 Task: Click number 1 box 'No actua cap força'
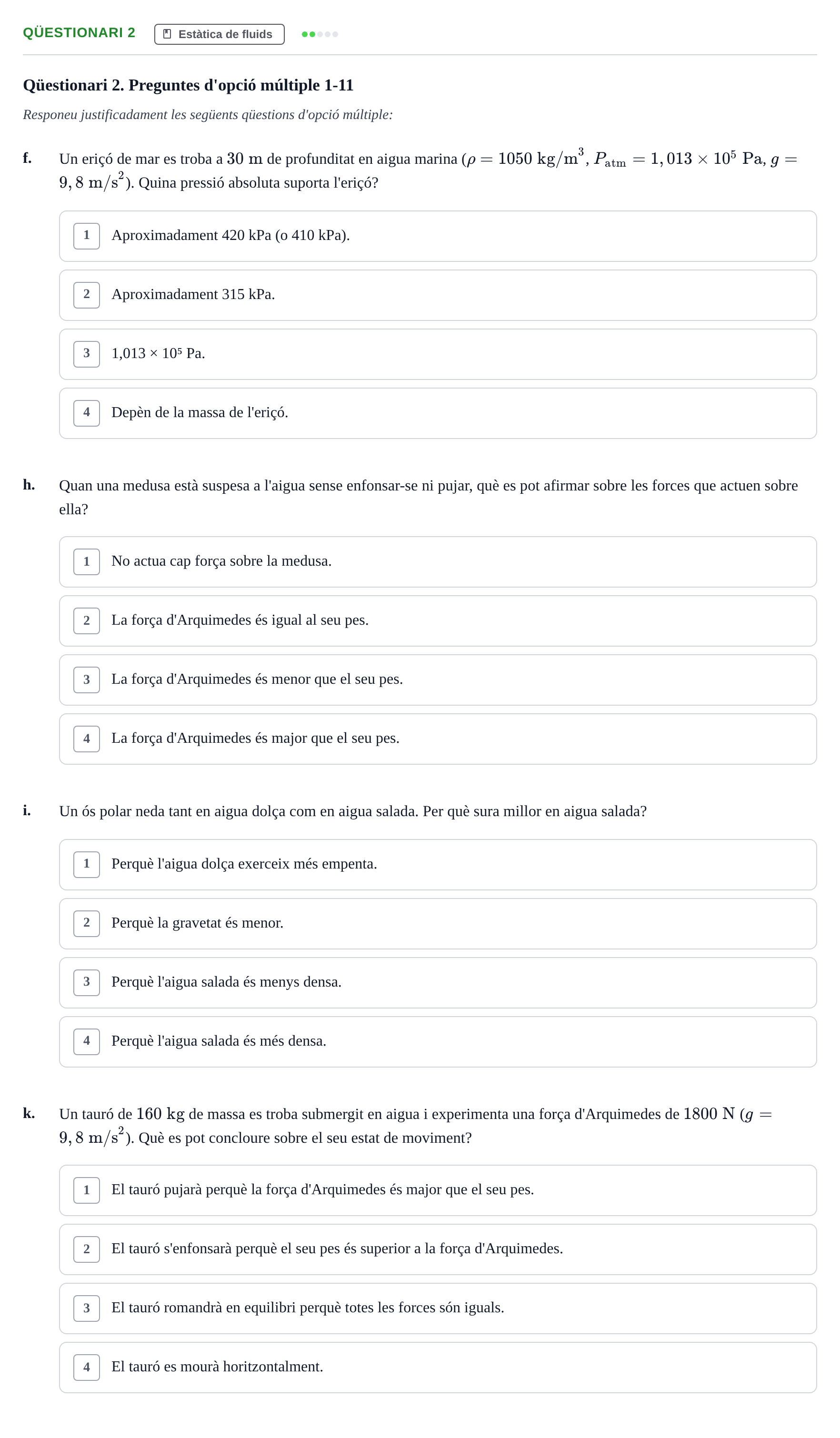[87, 562]
